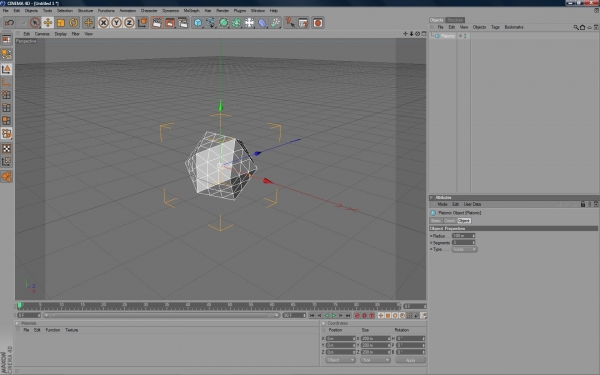This screenshot has width=600, height=375.
Task: Switch to Polygons mode icon
Action: coord(7,121)
